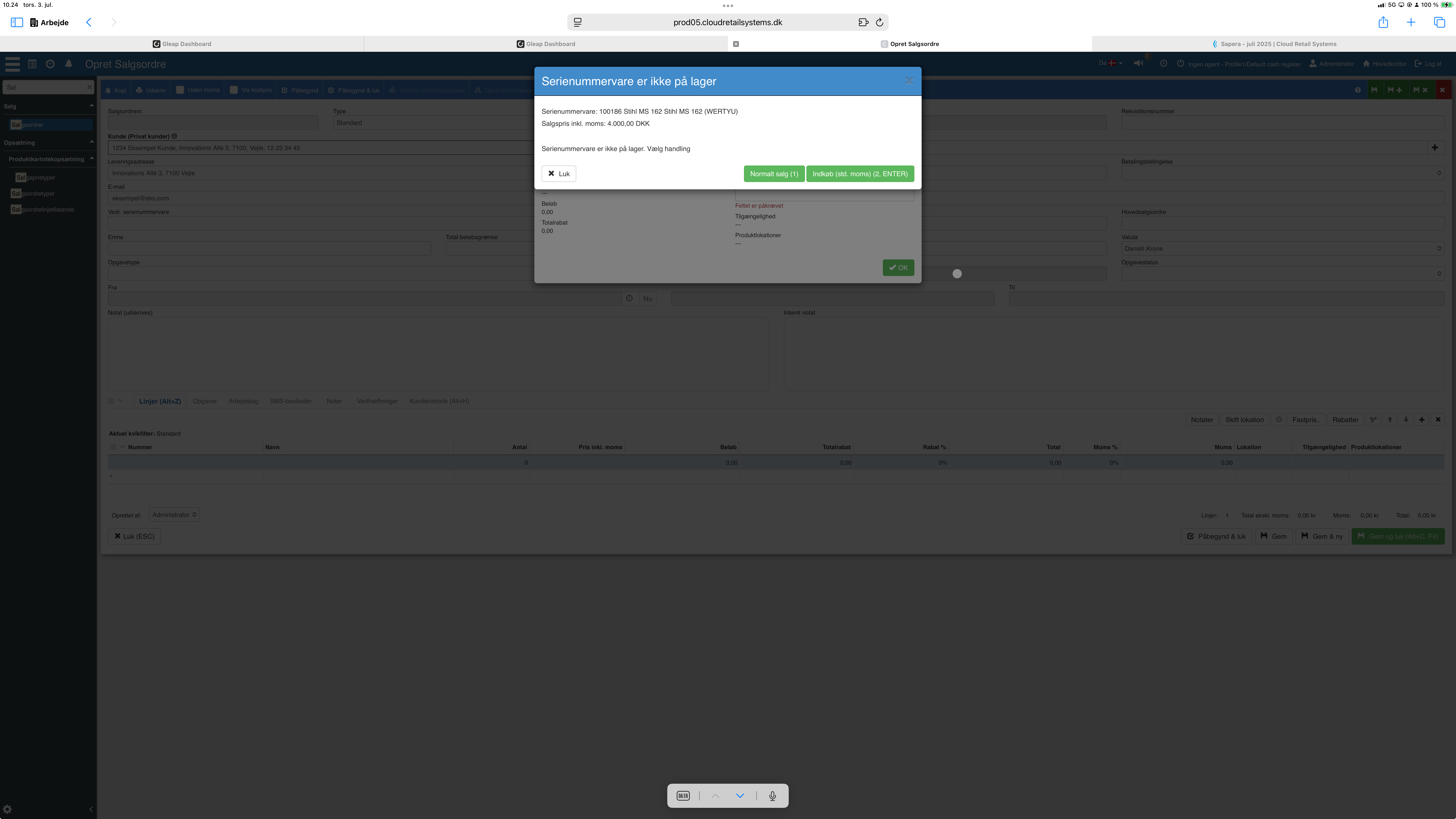Close the Serienummervare dialog with X

click(908, 81)
